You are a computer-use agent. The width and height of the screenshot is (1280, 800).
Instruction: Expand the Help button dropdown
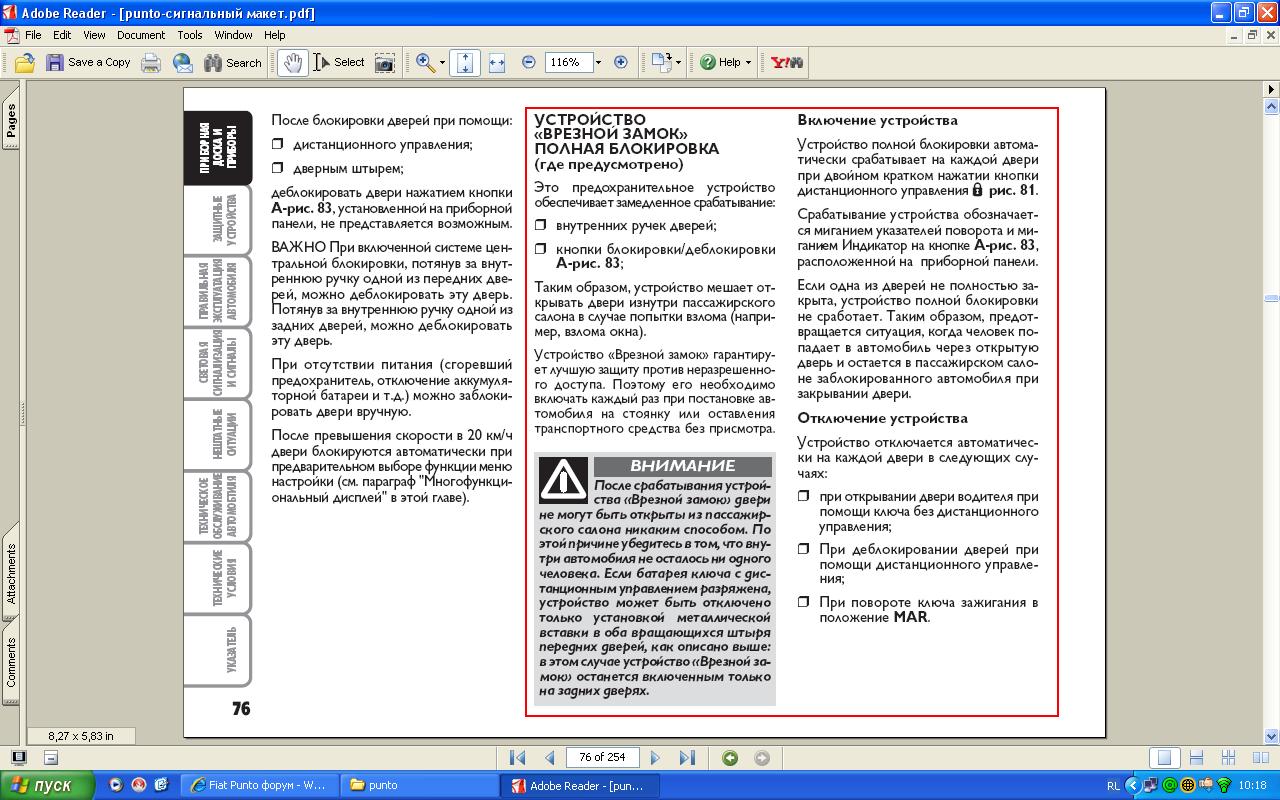pyautogui.click(x=748, y=62)
